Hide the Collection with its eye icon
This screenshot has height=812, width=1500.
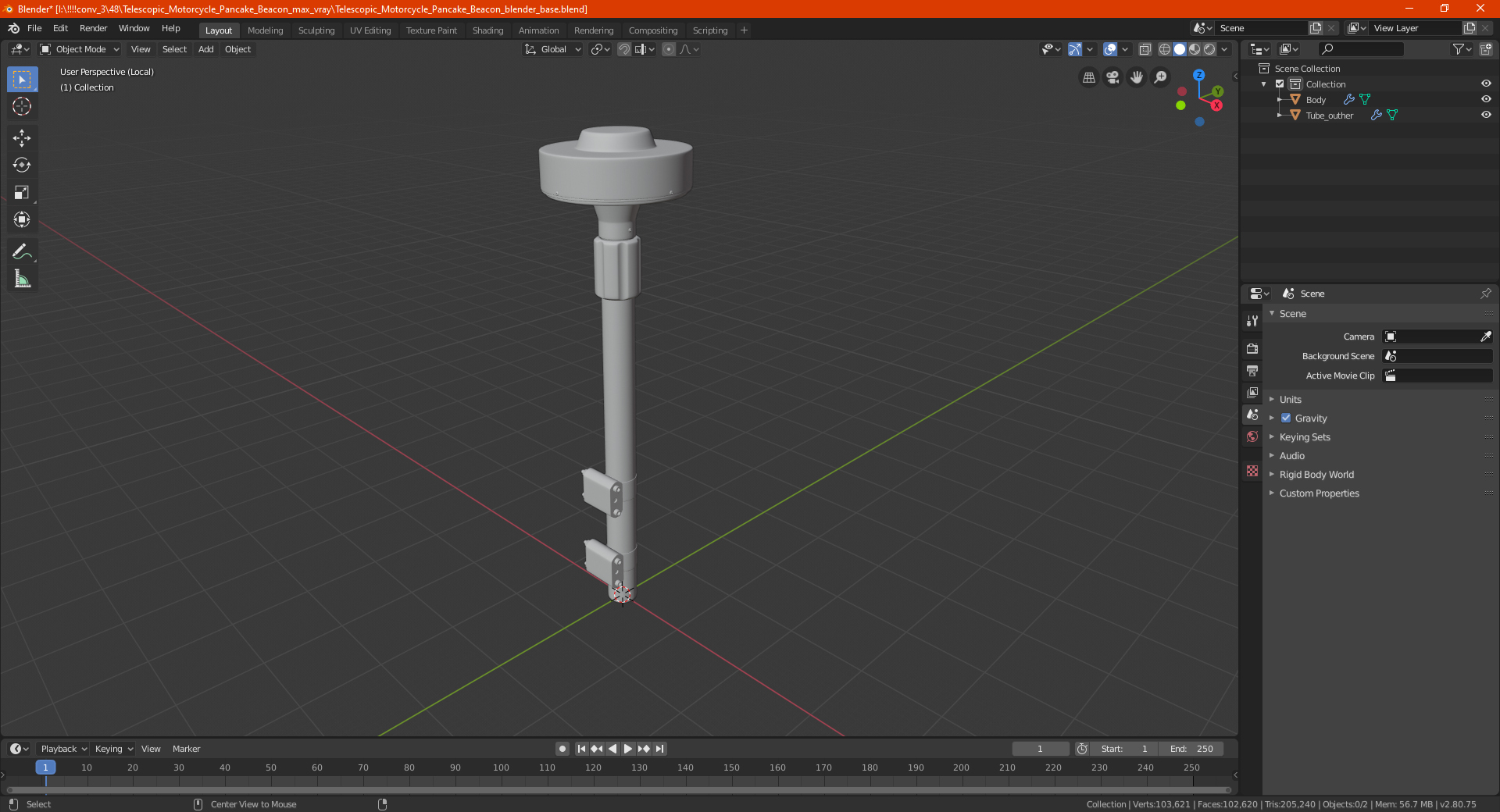tap(1486, 84)
